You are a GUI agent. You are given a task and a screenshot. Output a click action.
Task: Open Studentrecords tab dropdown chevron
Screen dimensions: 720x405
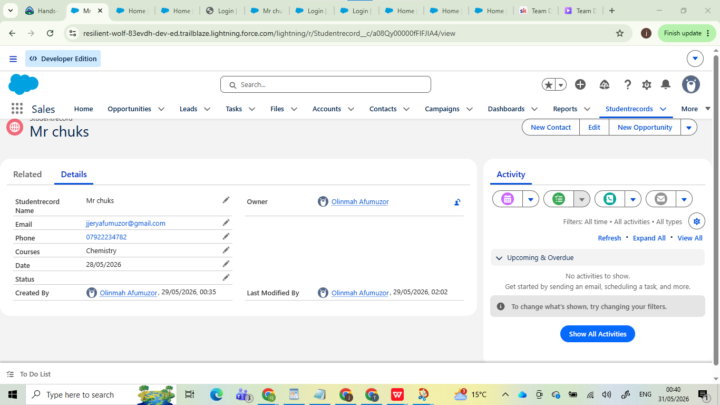[x=663, y=109]
